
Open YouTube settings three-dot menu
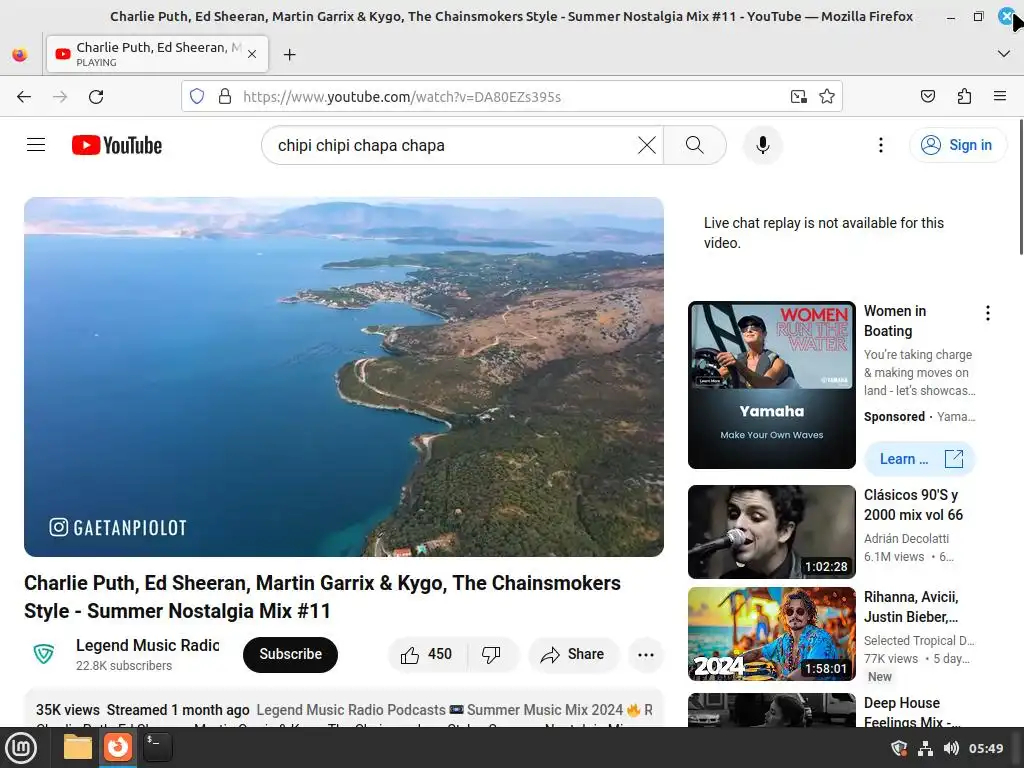(880, 145)
